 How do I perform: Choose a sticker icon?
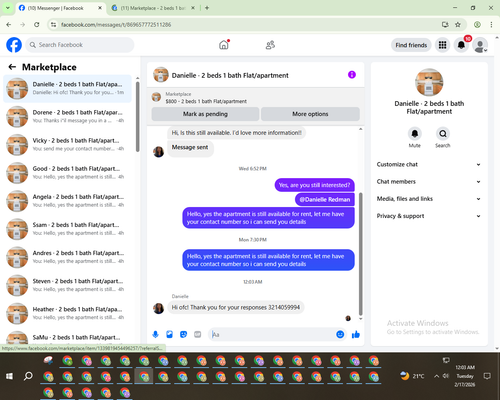(x=183, y=334)
